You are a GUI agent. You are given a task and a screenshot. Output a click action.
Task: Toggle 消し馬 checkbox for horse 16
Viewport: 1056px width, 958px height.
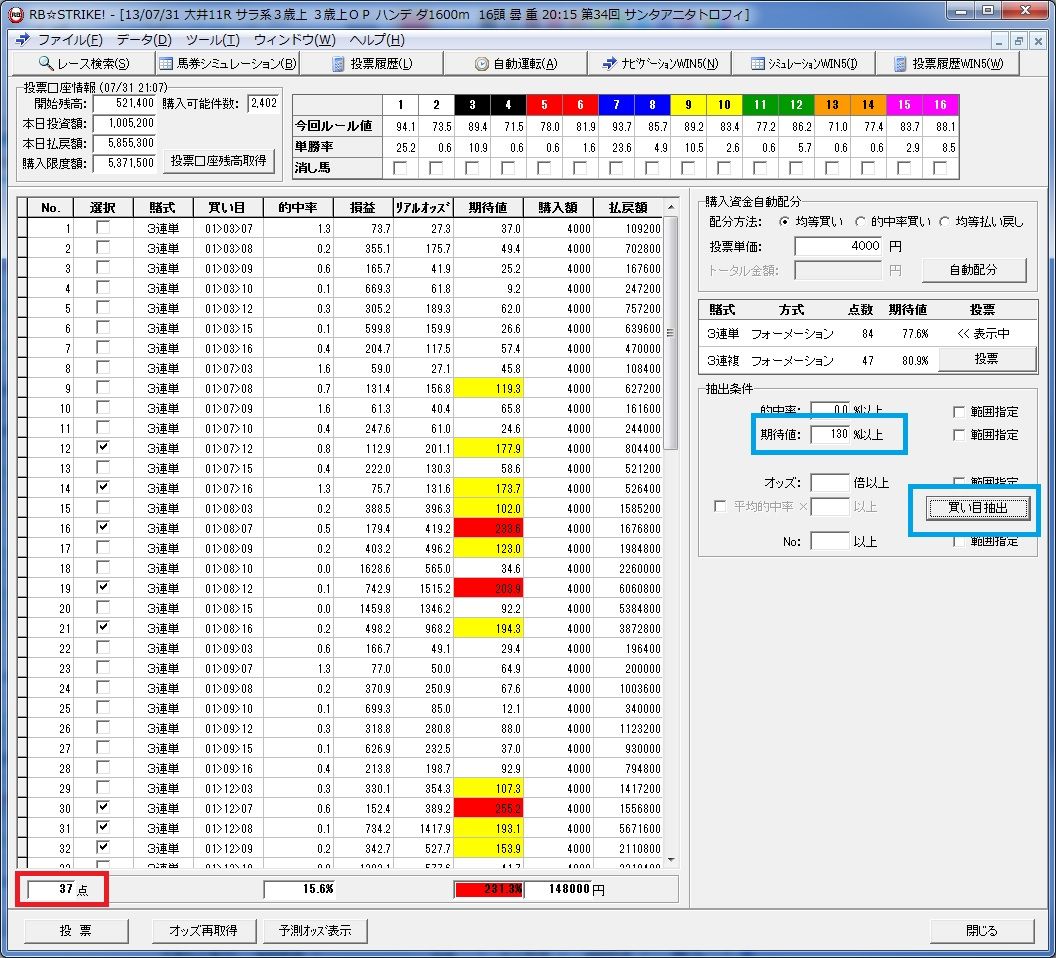pos(940,168)
